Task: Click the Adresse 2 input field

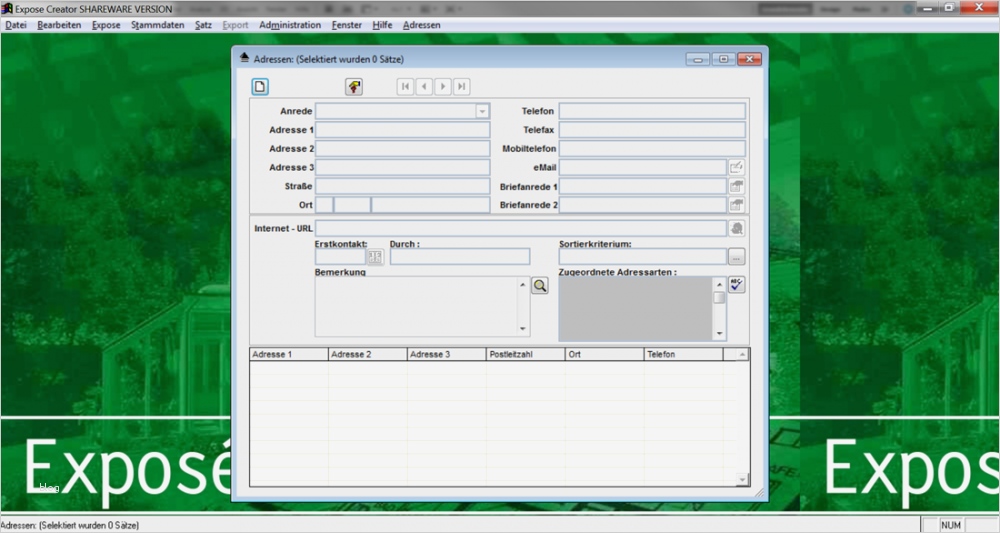Action: [x=402, y=149]
